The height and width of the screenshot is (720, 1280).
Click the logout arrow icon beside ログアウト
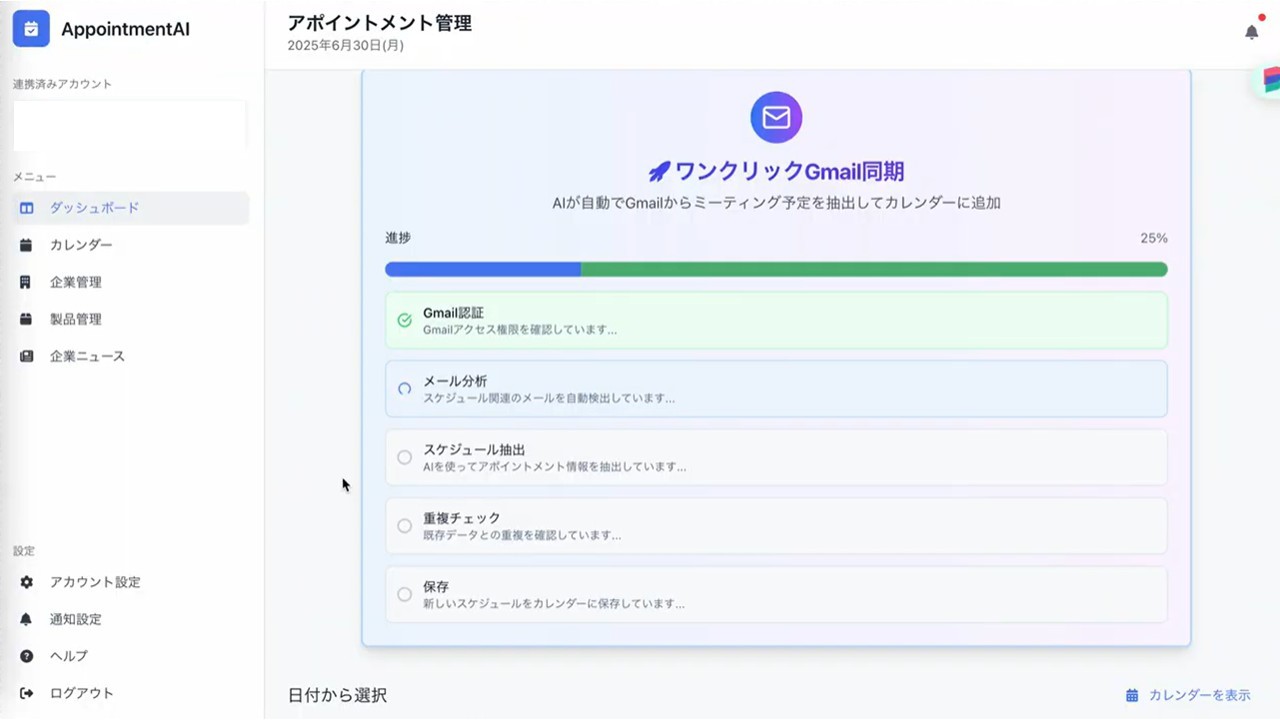coord(26,693)
